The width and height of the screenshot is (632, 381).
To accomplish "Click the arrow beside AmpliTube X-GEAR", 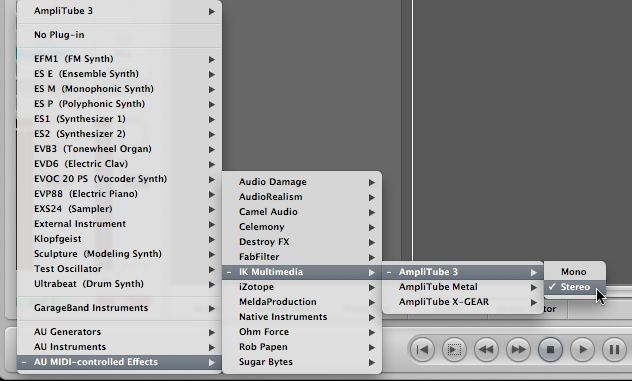I will [534, 302].
